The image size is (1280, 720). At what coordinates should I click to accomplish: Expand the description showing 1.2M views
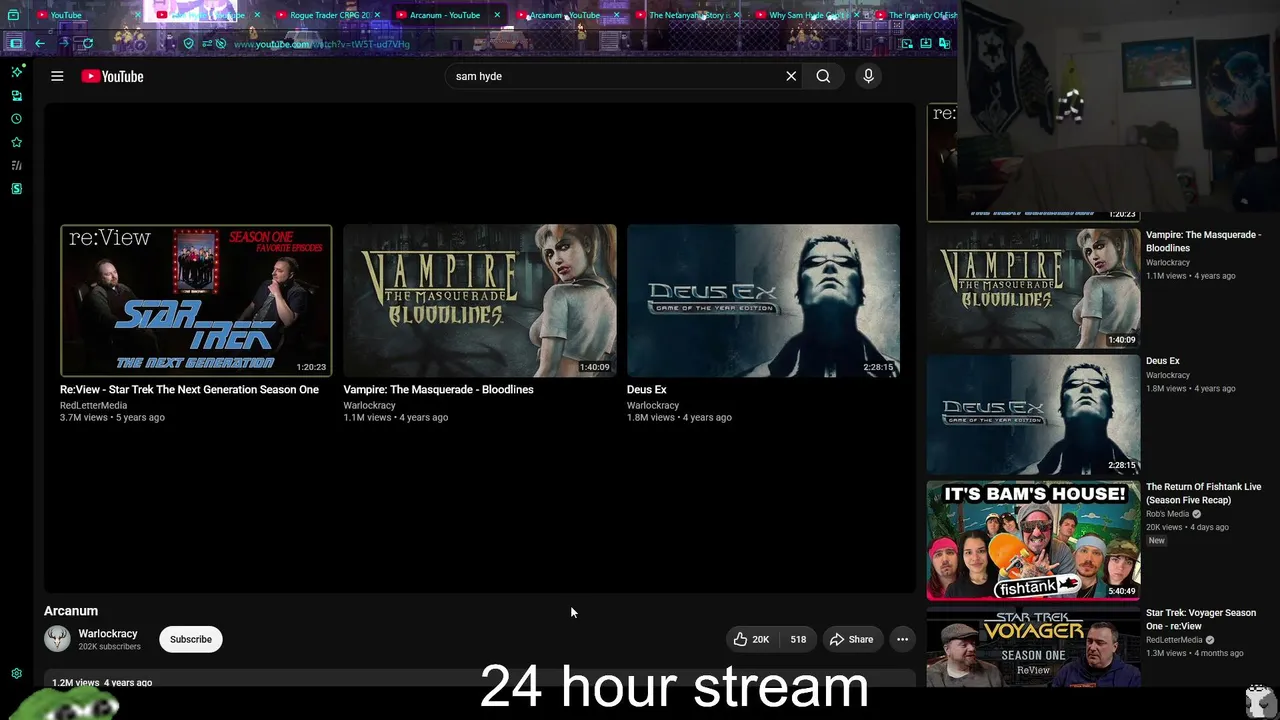[480, 680]
